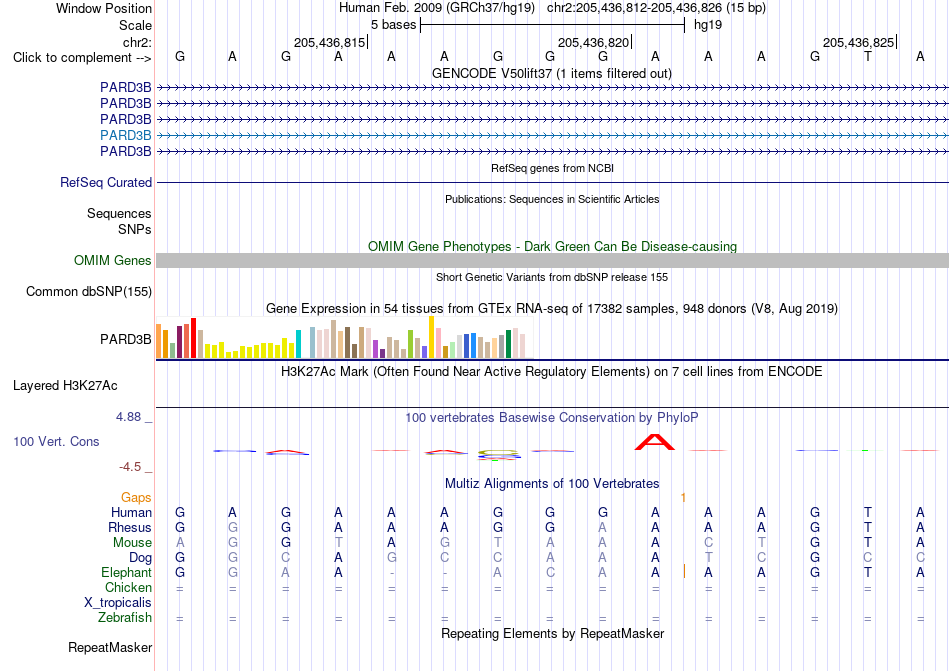Open 'Multiz Alignments of 100 Vertebrates' title

pyautogui.click(x=552, y=483)
